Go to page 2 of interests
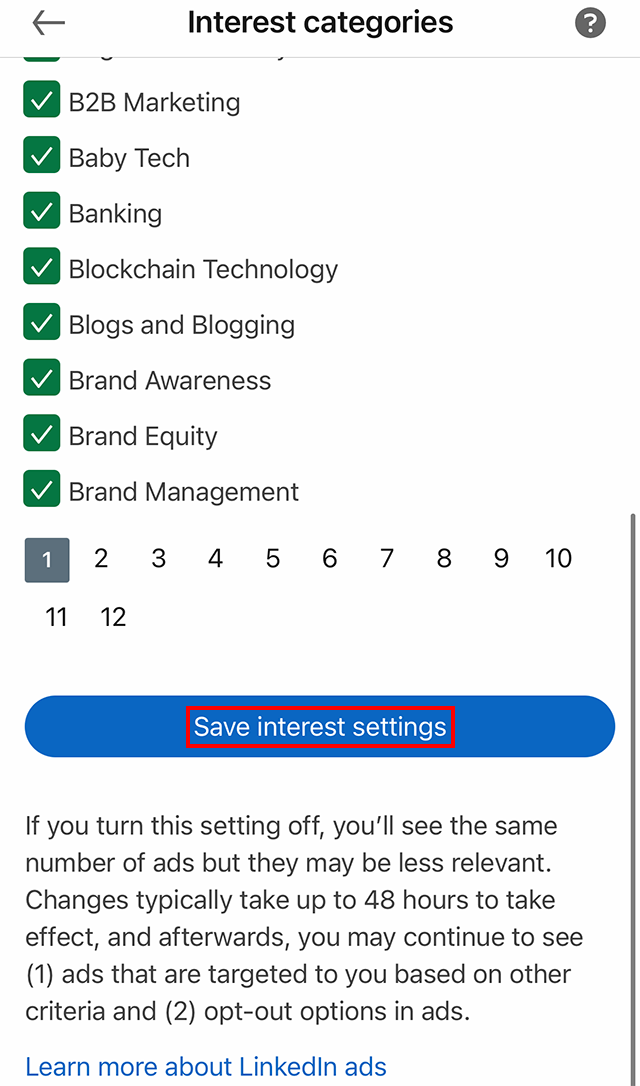The image size is (640, 1086). click(101, 559)
